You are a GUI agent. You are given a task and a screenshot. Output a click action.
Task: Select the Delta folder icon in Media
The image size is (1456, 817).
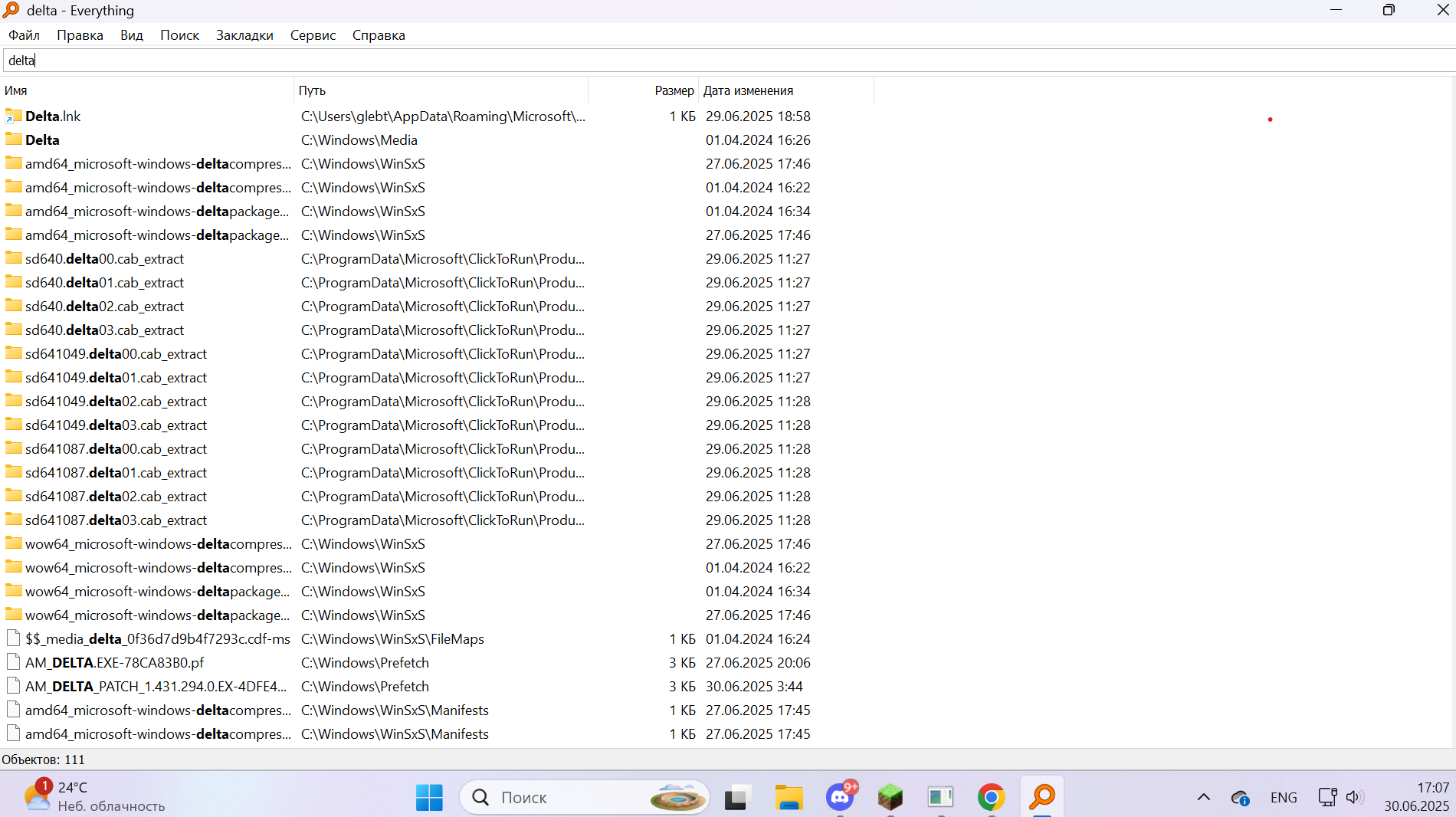tap(13, 139)
